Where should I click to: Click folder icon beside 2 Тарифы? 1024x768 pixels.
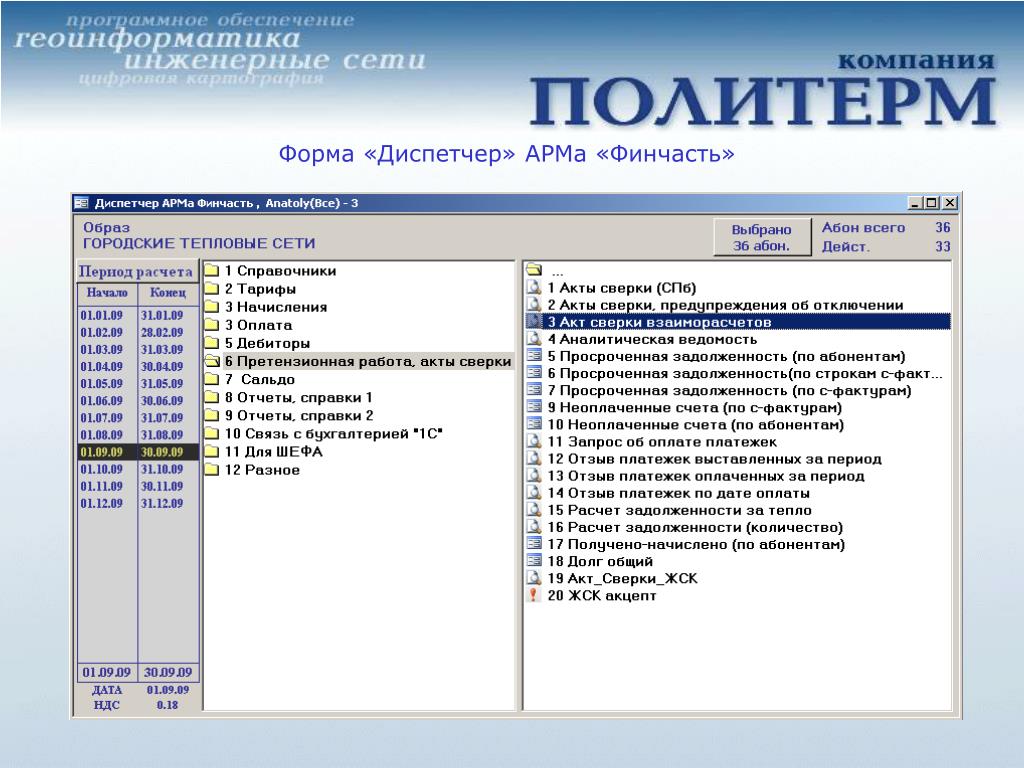(212, 289)
